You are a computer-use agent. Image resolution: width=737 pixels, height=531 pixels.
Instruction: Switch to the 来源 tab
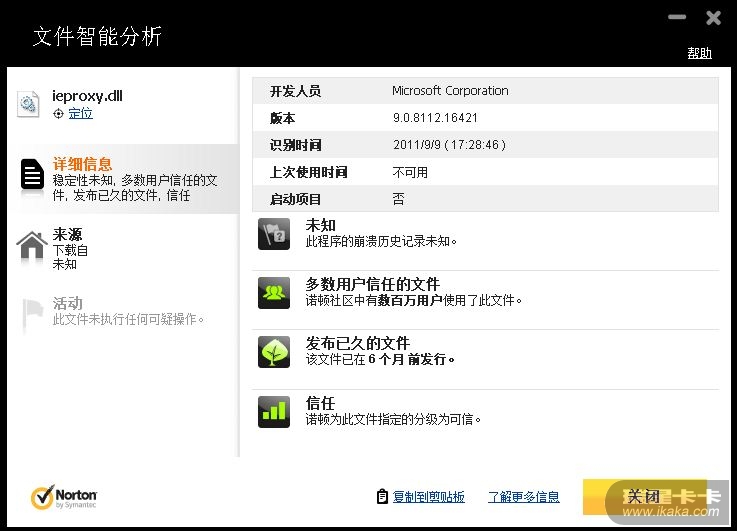tap(123, 249)
